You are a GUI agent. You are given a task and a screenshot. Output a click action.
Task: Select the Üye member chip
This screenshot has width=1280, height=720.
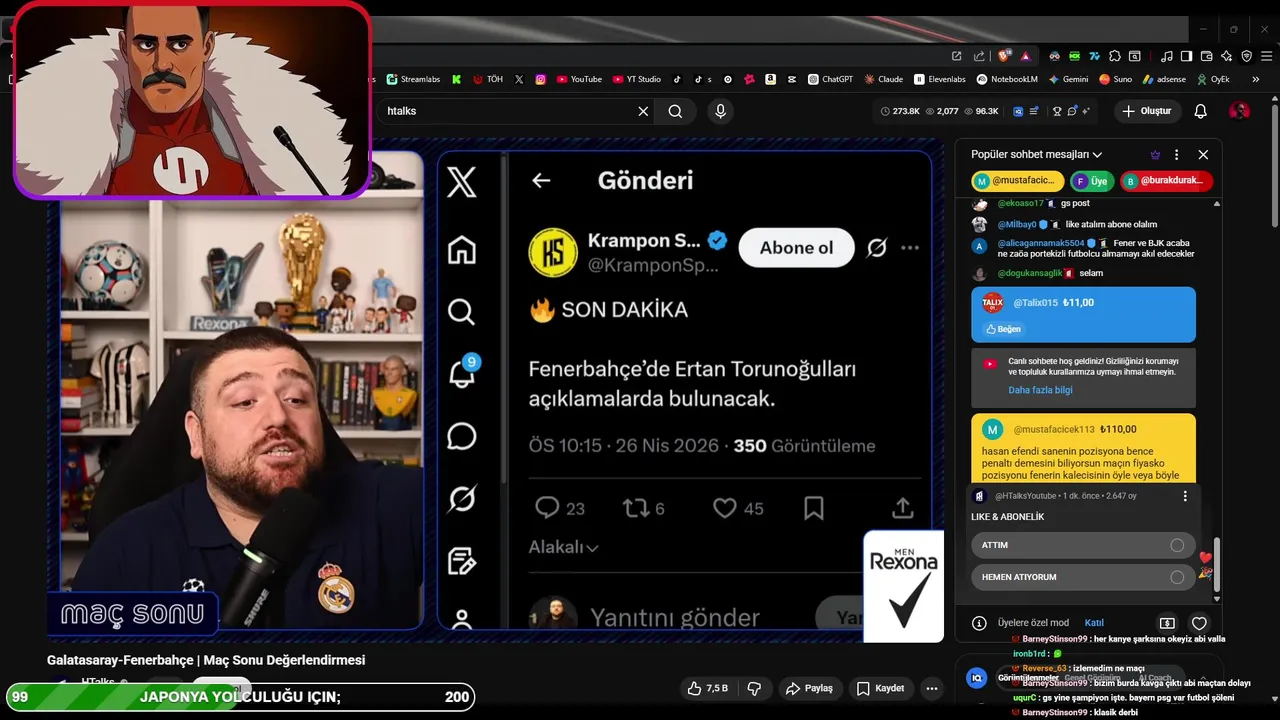[x=1092, y=181]
